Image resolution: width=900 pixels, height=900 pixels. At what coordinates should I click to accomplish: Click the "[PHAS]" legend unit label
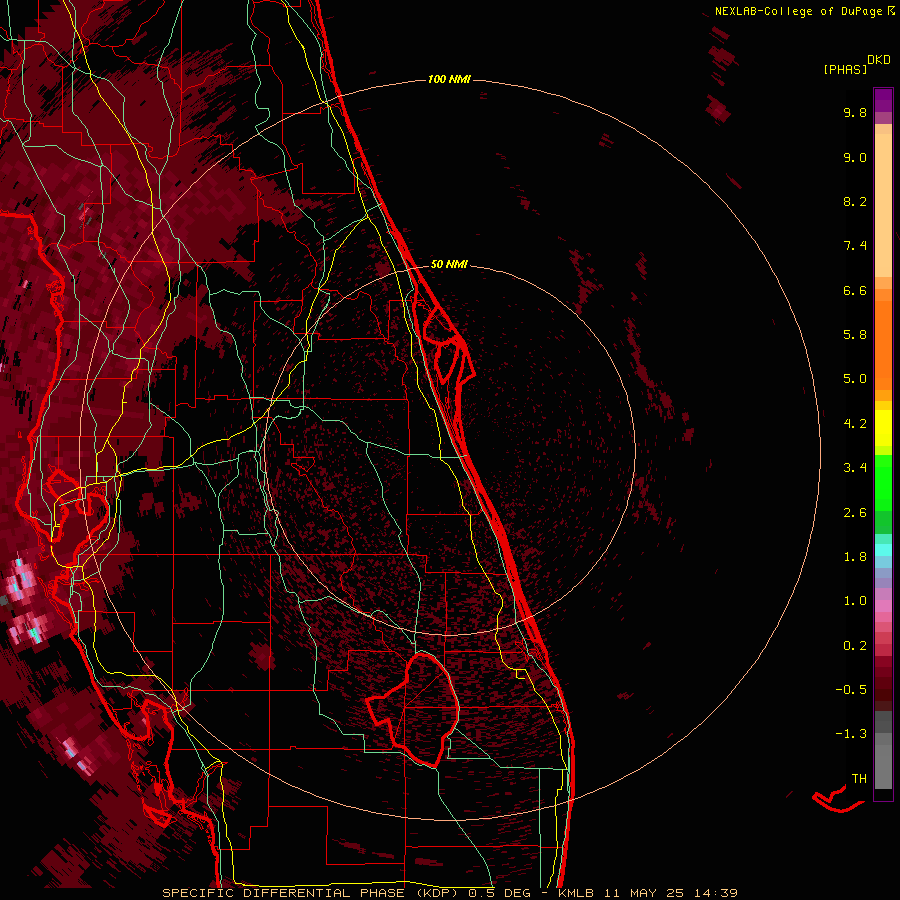(x=845, y=69)
